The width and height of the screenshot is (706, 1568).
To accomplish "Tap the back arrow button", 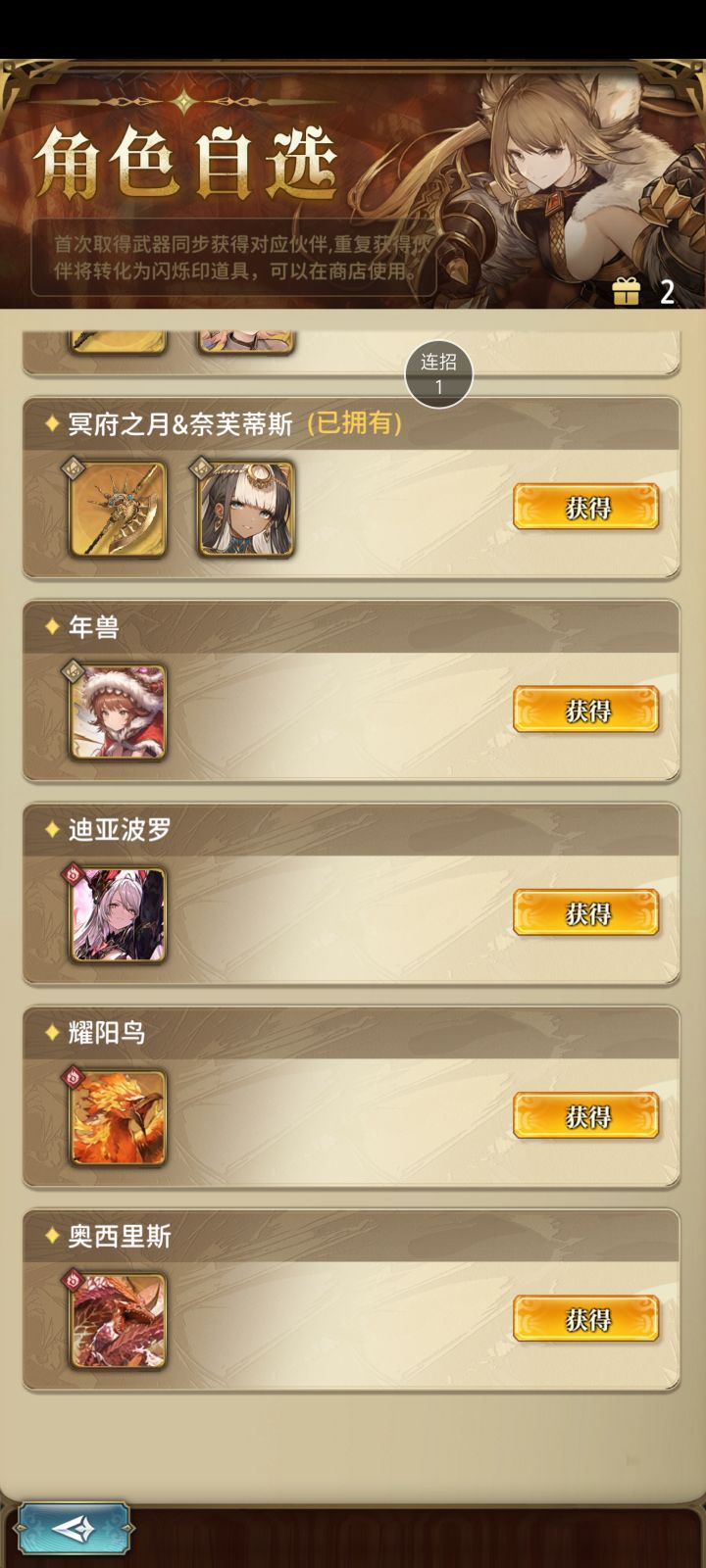I will tap(75, 1528).
